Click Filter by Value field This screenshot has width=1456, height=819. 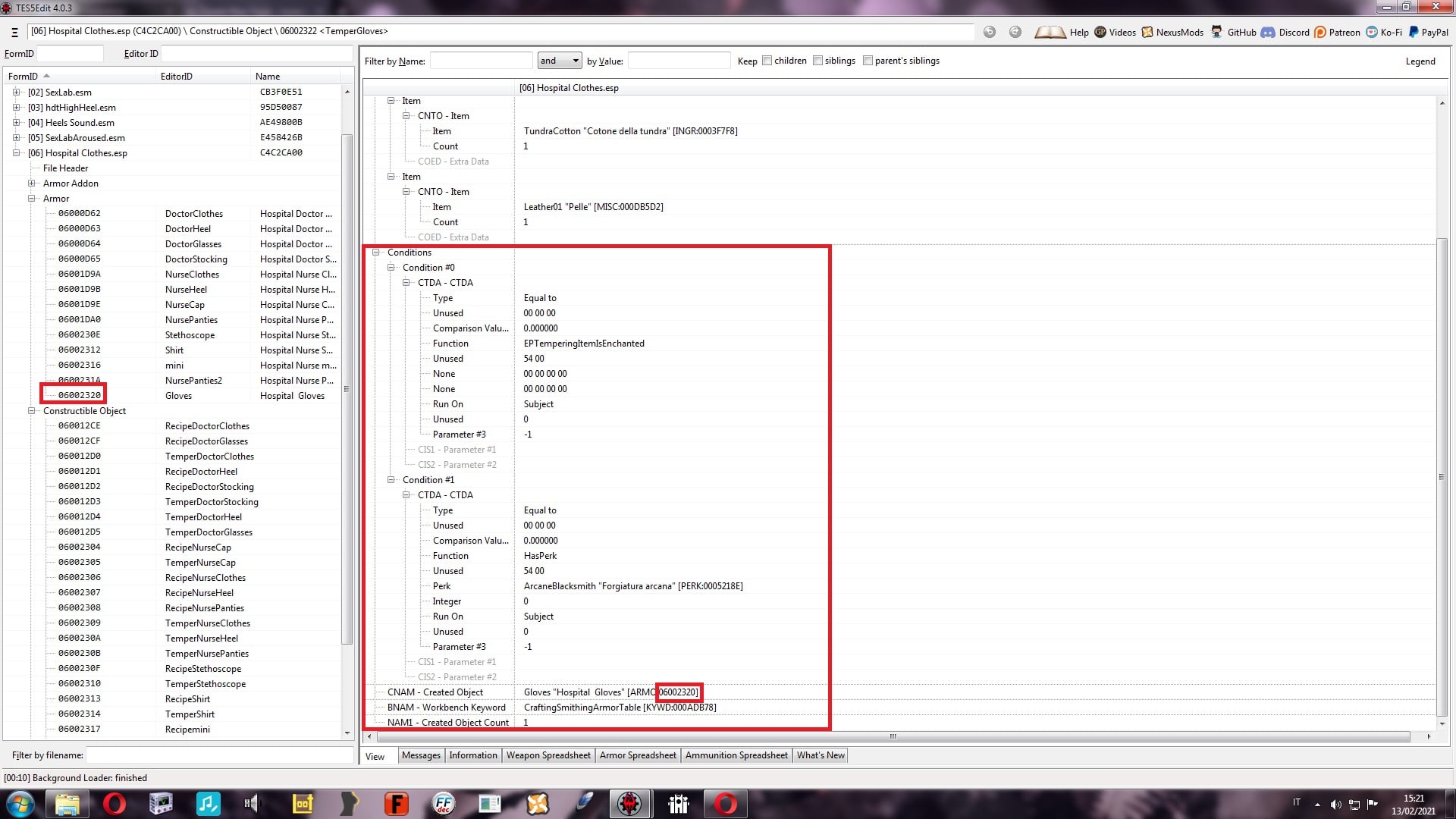[x=679, y=61]
